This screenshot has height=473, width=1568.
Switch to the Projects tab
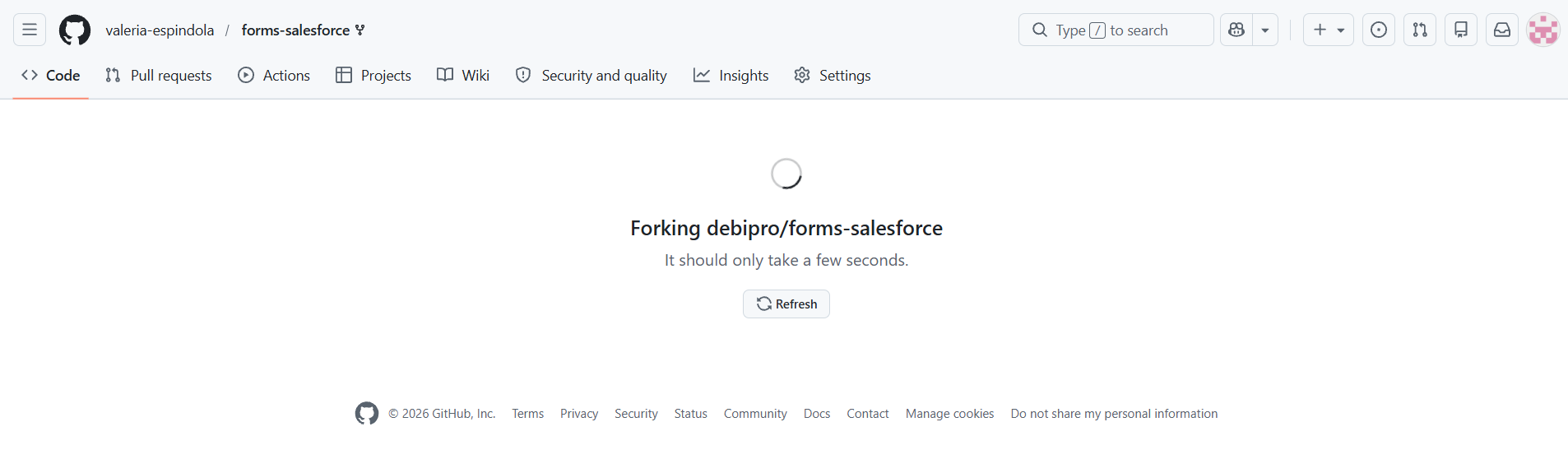(x=373, y=75)
